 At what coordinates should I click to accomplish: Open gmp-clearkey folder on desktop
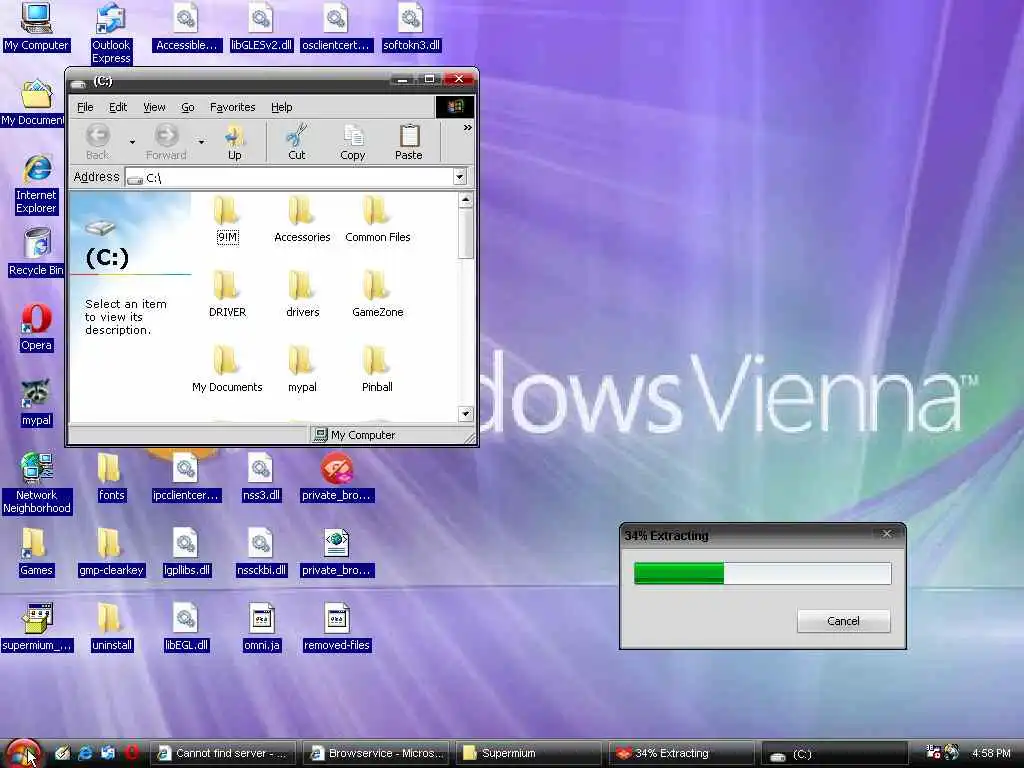click(x=111, y=552)
